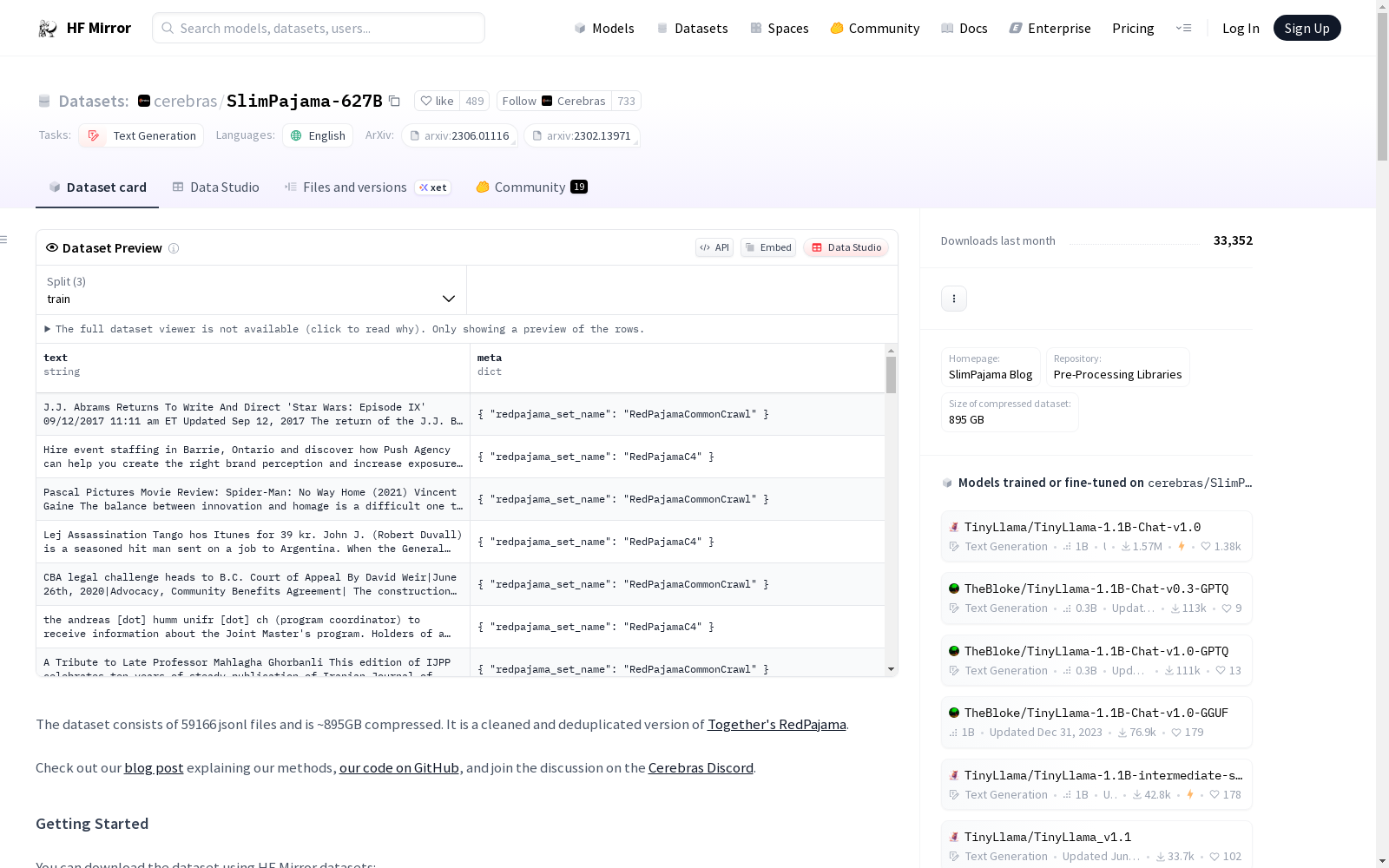Follow the Cerebras organization
This screenshot has width=1389, height=868.
click(554, 101)
